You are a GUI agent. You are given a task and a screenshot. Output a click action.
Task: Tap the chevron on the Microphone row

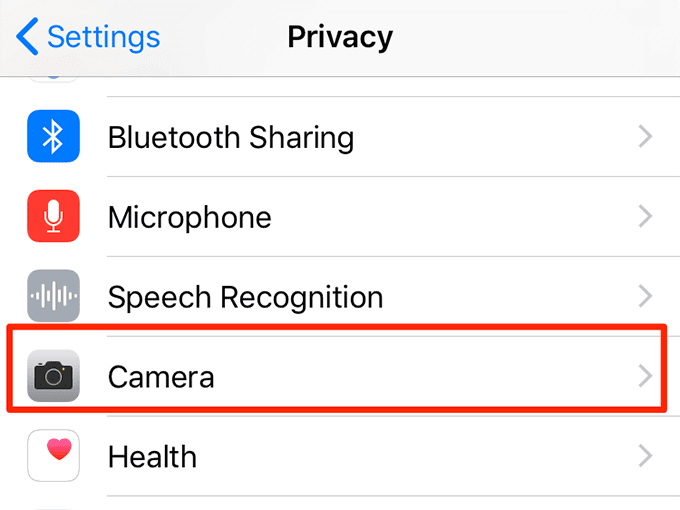pos(645,217)
